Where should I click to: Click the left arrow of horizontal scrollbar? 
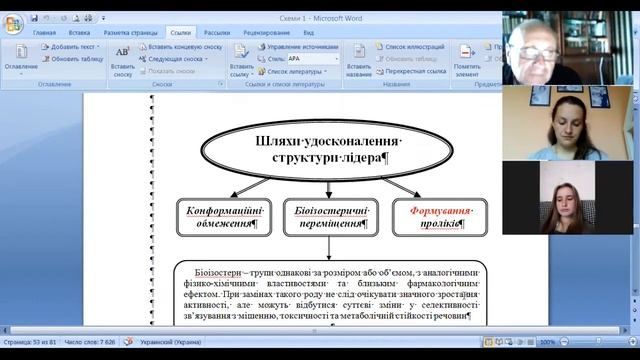coord(5,330)
